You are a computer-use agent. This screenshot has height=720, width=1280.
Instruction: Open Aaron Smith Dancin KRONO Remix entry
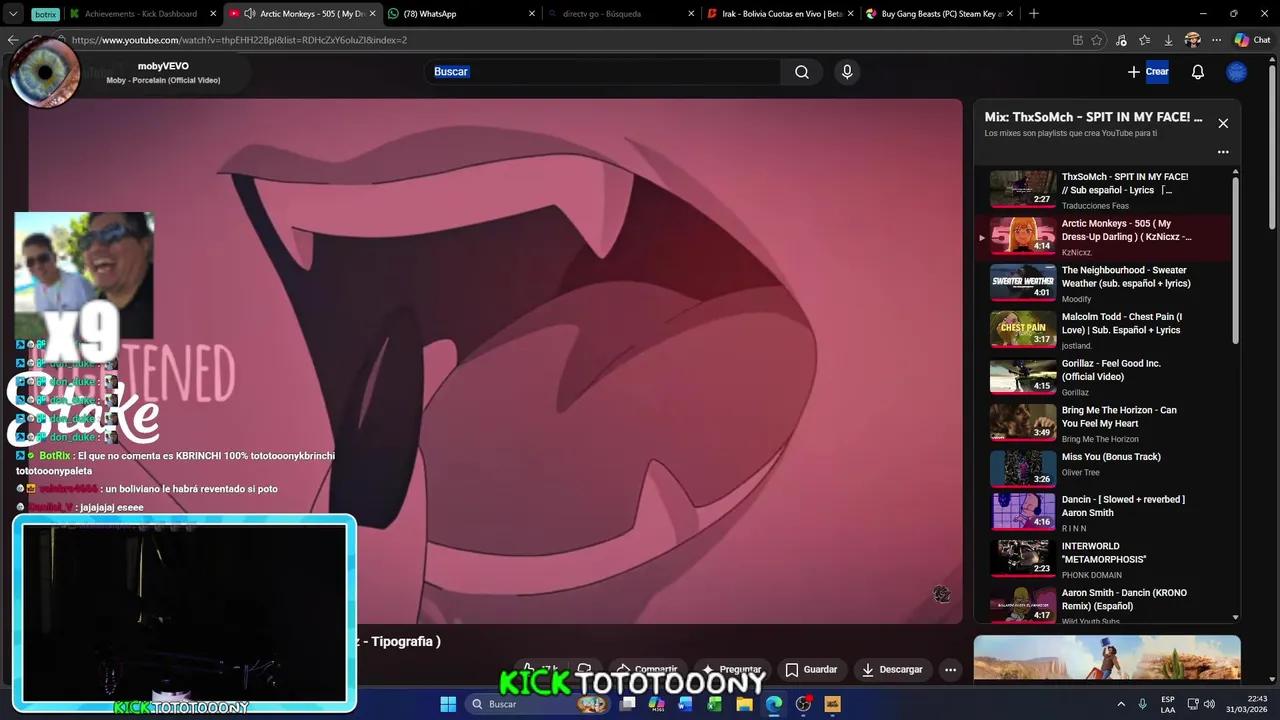pyautogui.click(x=1106, y=605)
